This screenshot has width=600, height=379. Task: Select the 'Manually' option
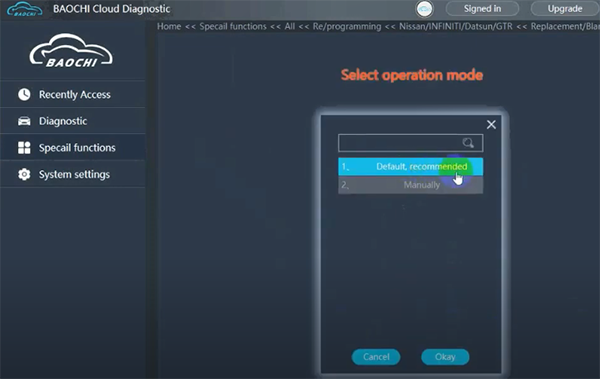(411, 185)
